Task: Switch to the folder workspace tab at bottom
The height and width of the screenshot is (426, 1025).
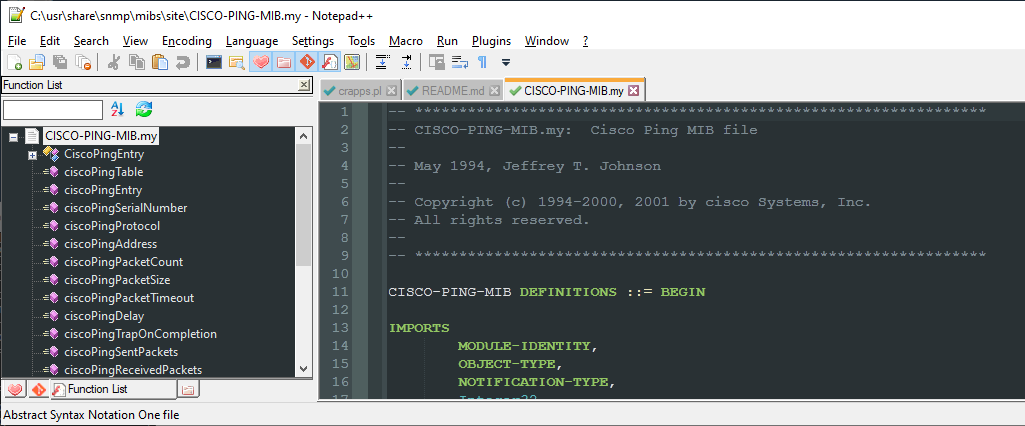Action: (188, 390)
